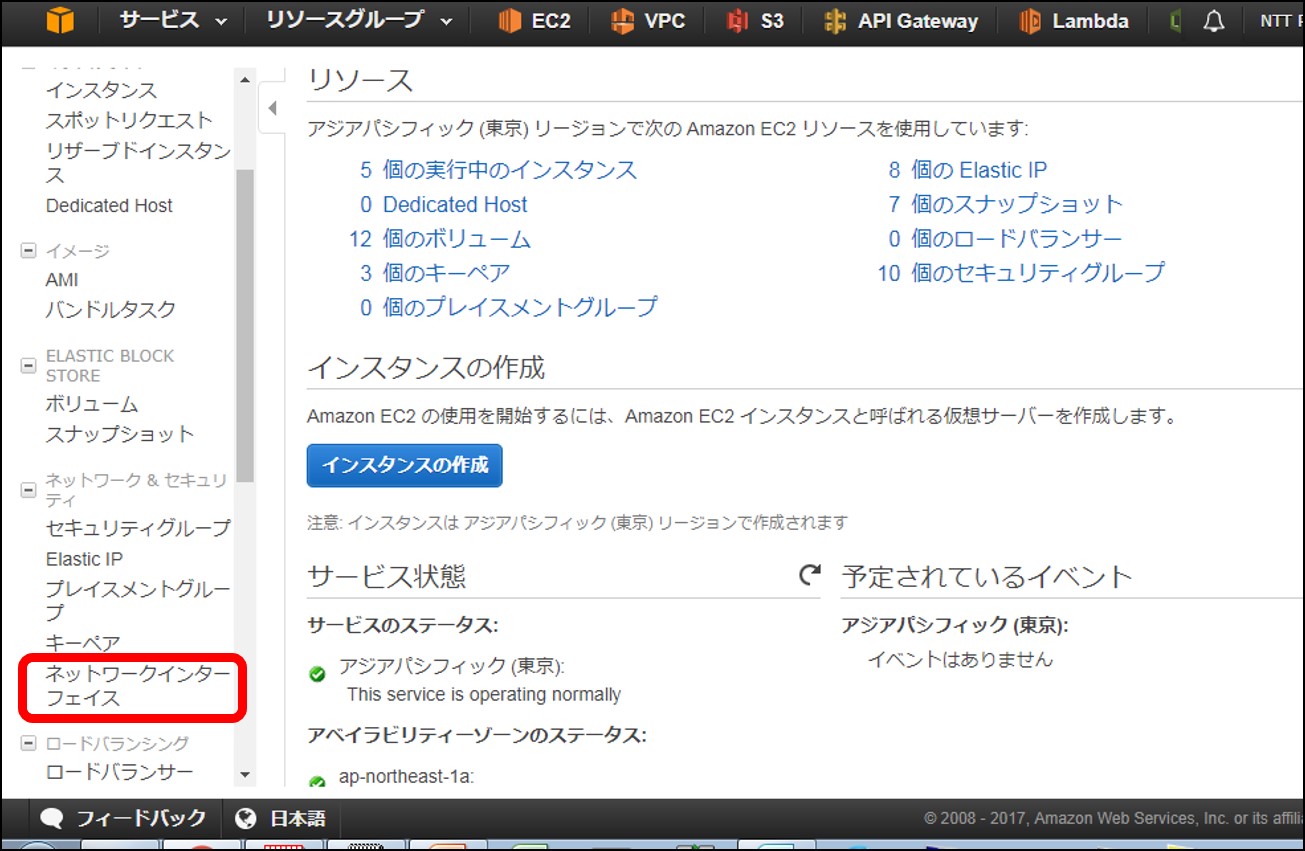Open ボリューム in the sidebar
Screen dimensions: 1305x851
point(92,404)
